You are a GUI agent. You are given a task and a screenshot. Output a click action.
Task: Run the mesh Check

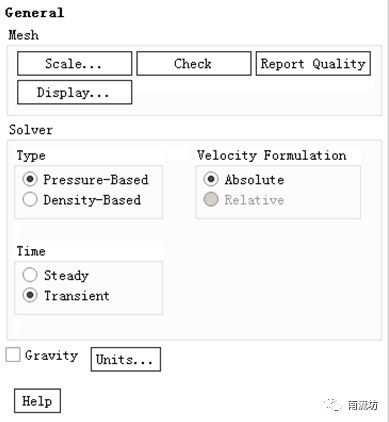pyautogui.click(x=194, y=63)
